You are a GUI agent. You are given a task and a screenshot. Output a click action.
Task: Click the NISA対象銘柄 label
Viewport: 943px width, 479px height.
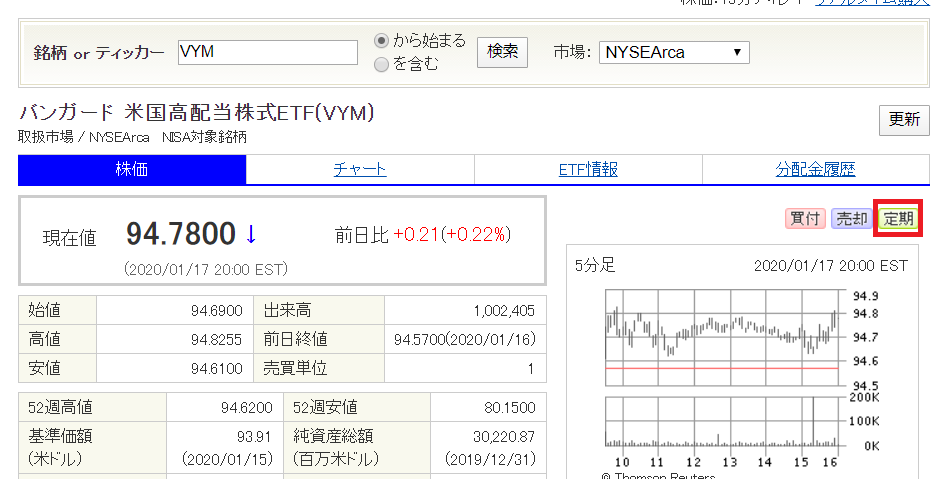click(x=204, y=137)
